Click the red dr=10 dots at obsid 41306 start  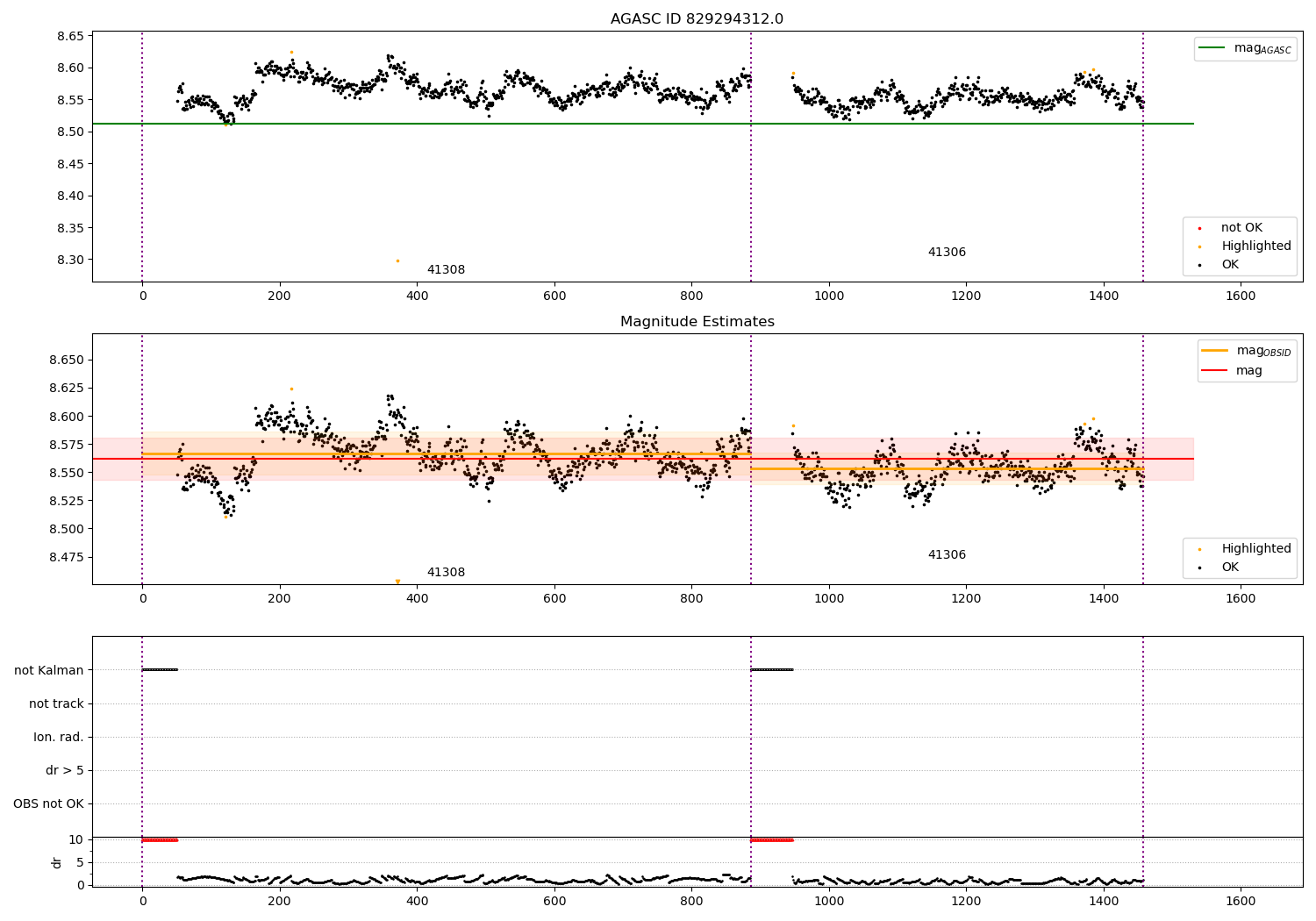(x=771, y=840)
